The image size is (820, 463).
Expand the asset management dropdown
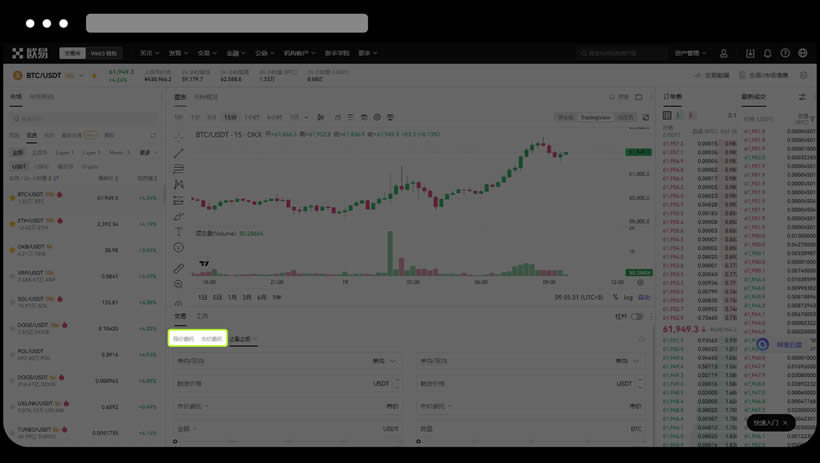point(691,53)
